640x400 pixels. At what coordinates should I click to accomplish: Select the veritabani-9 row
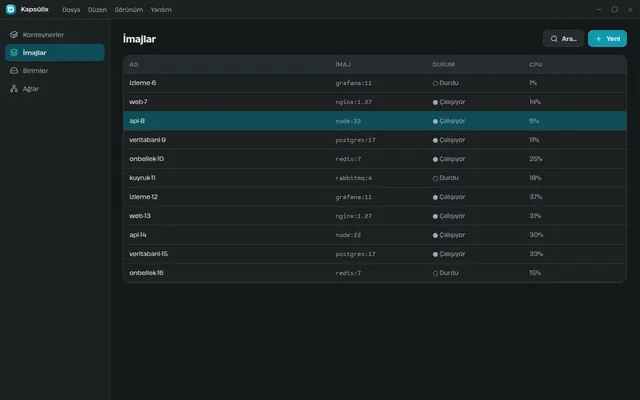tap(375, 140)
